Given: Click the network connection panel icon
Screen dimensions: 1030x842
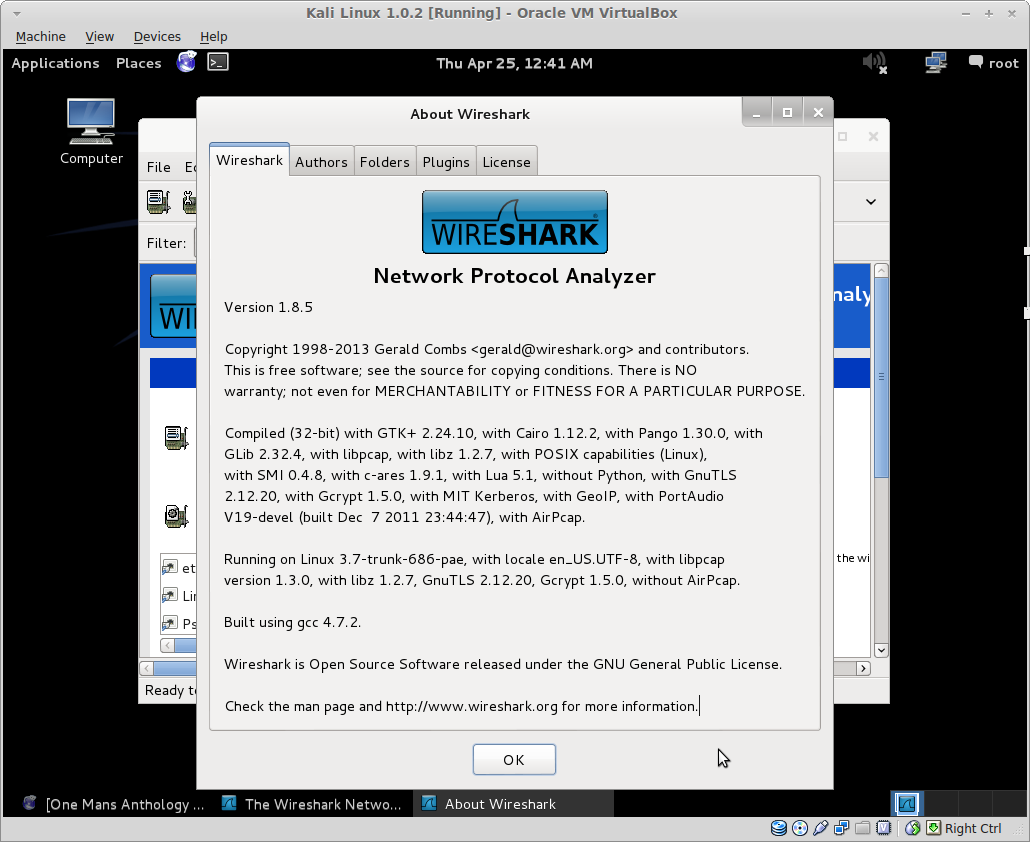Looking at the screenshot, I should pos(935,63).
